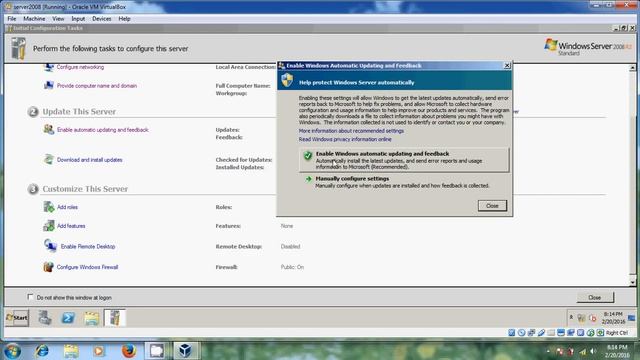The height and width of the screenshot is (360, 640).
Task: Show hidden icons in host tray
Action: coord(548,351)
